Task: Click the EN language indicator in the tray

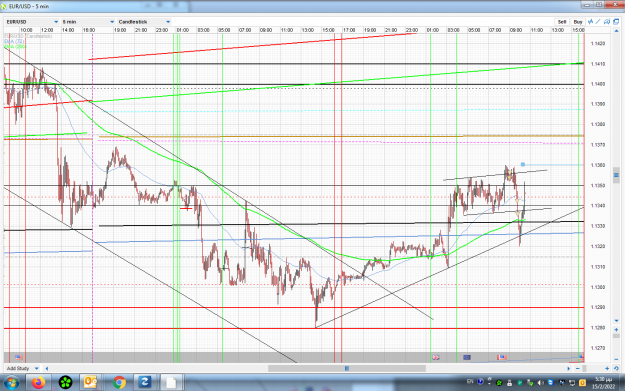Action: pyautogui.click(x=470, y=382)
